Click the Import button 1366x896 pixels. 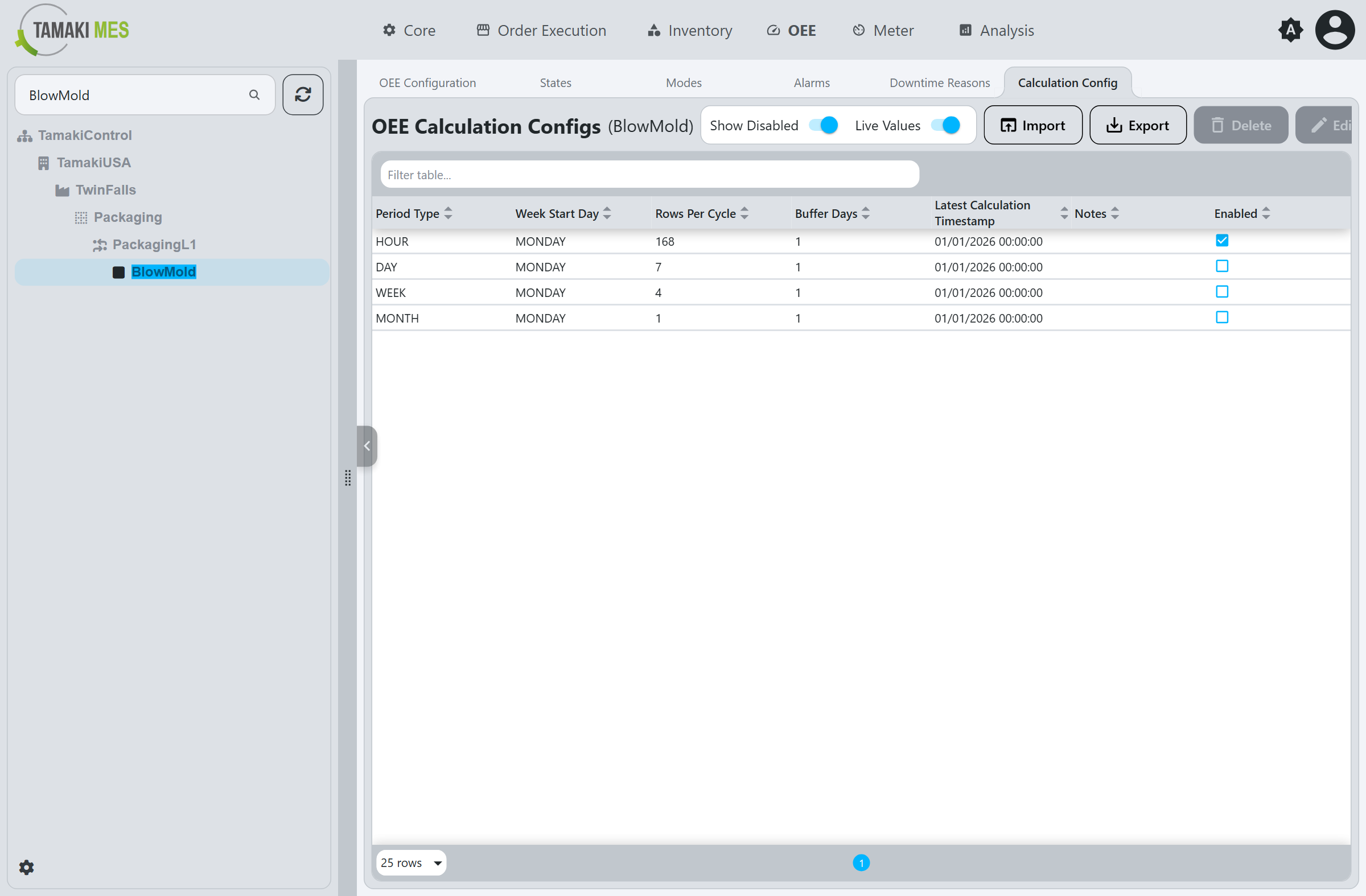(1032, 125)
